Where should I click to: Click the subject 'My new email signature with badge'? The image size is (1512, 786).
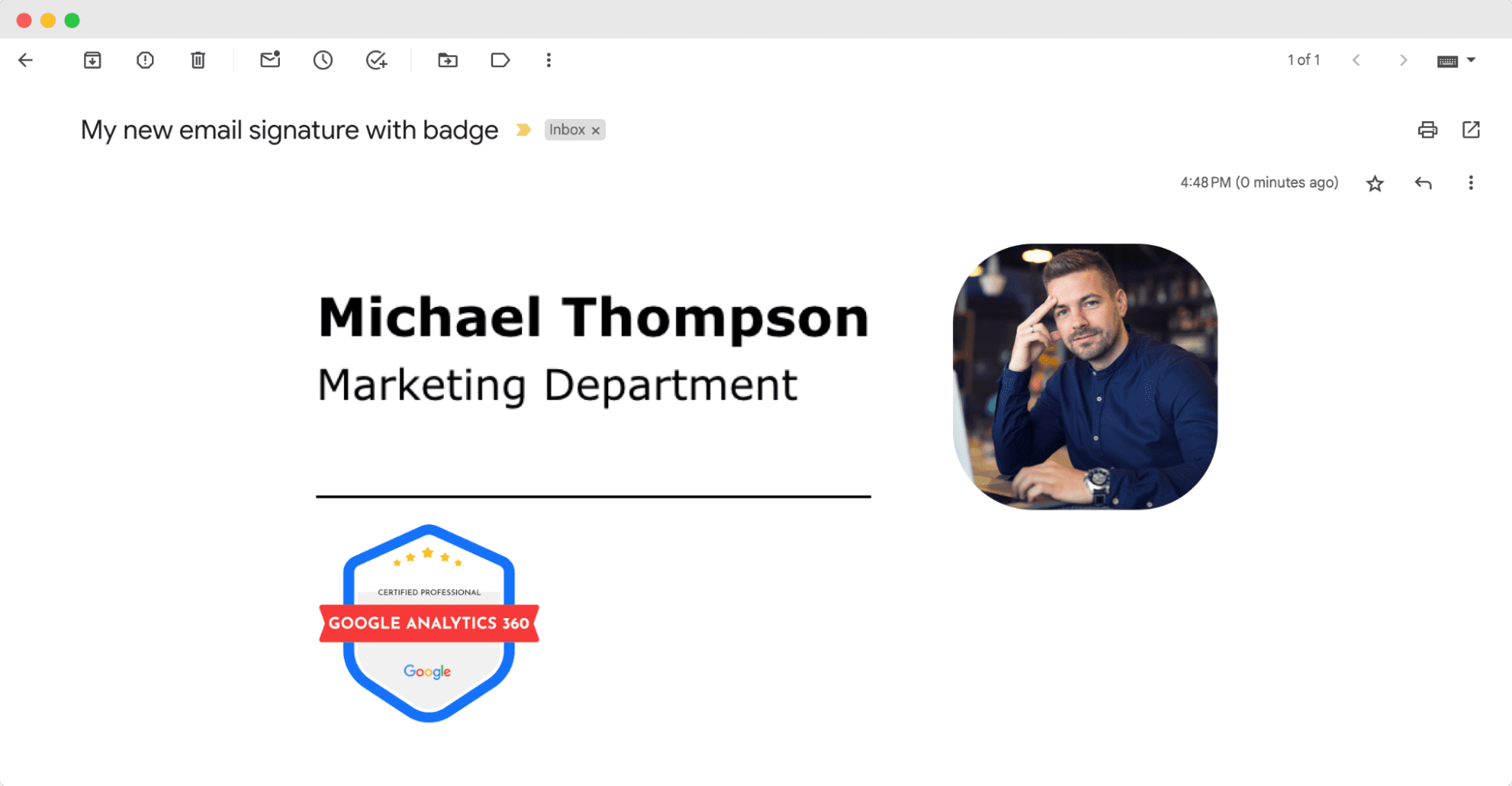pos(290,130)
